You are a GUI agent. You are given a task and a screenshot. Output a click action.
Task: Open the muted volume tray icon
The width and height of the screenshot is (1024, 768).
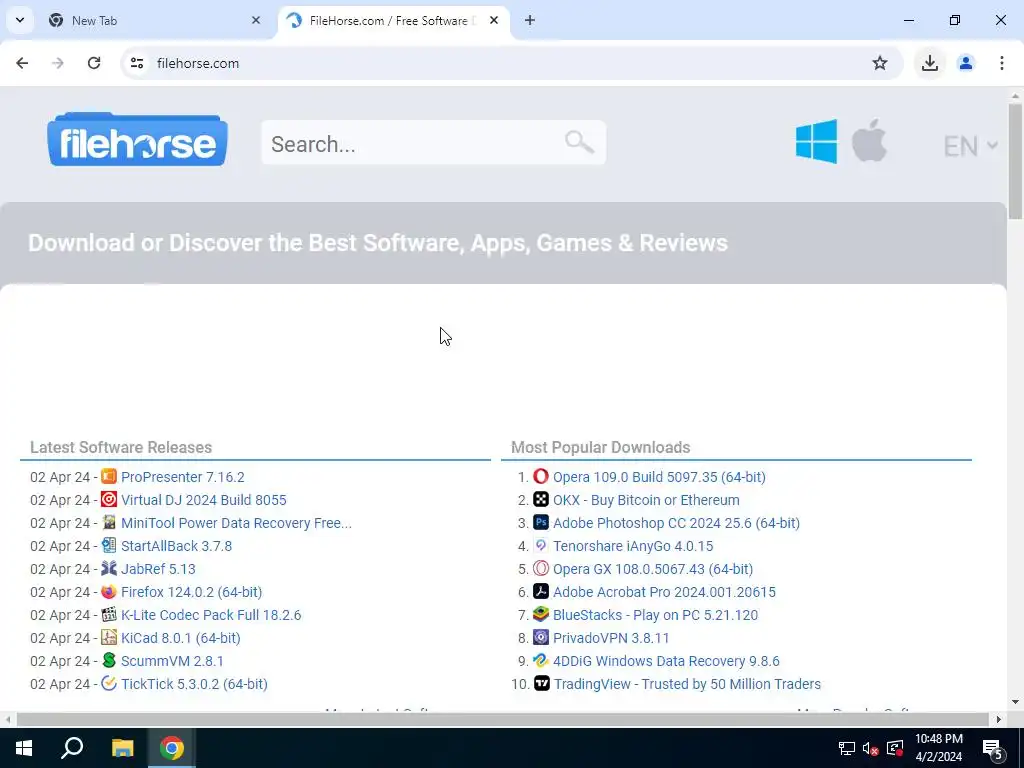[870, 748]
